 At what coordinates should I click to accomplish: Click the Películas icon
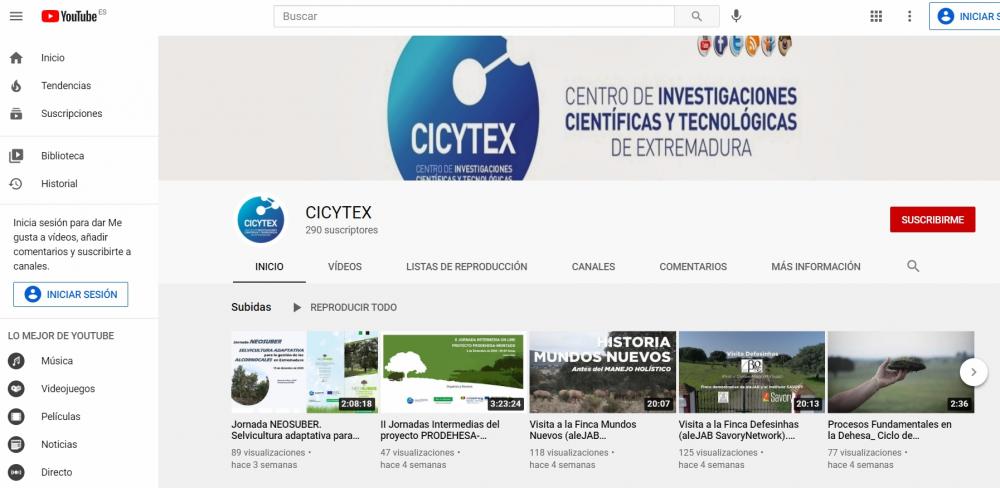coord(16,417)
